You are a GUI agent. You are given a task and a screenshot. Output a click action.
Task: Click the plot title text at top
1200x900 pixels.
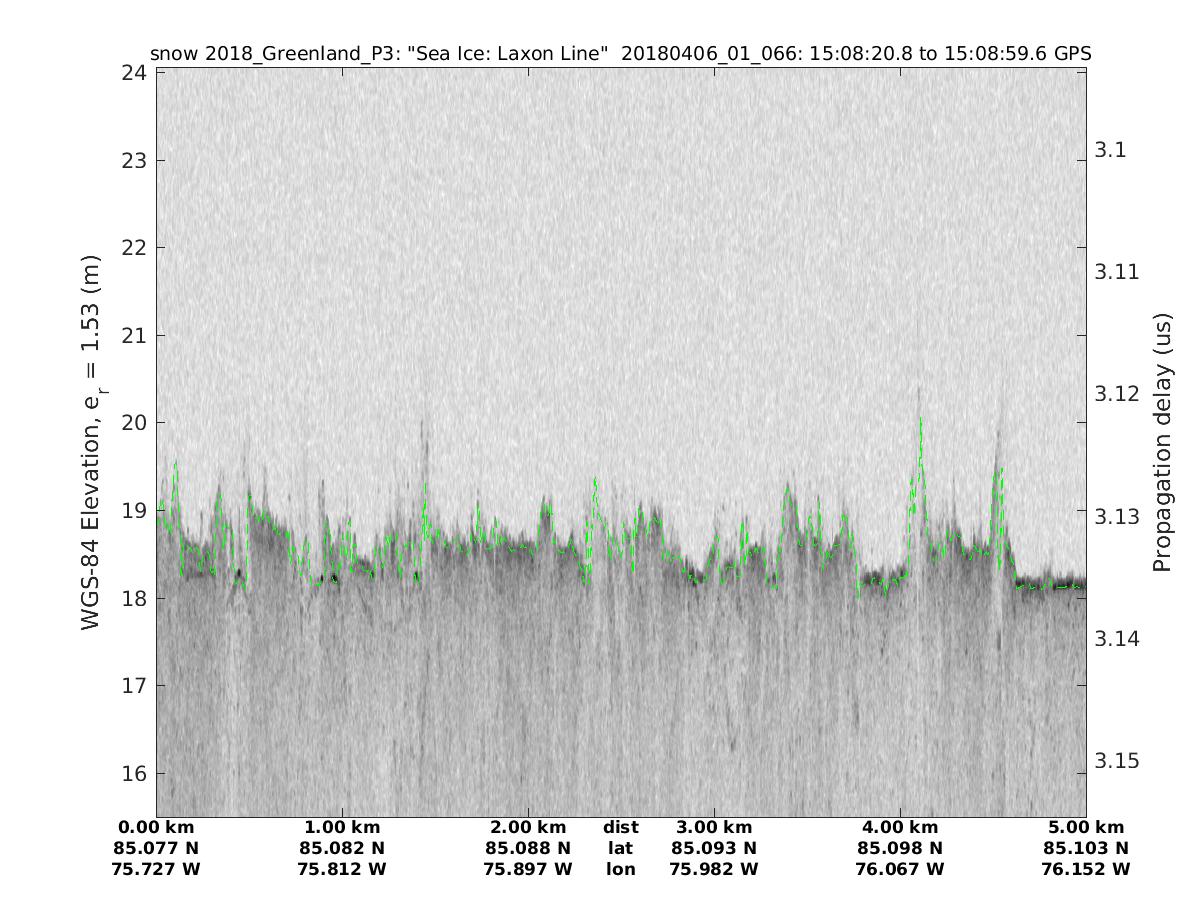[620, 54]
